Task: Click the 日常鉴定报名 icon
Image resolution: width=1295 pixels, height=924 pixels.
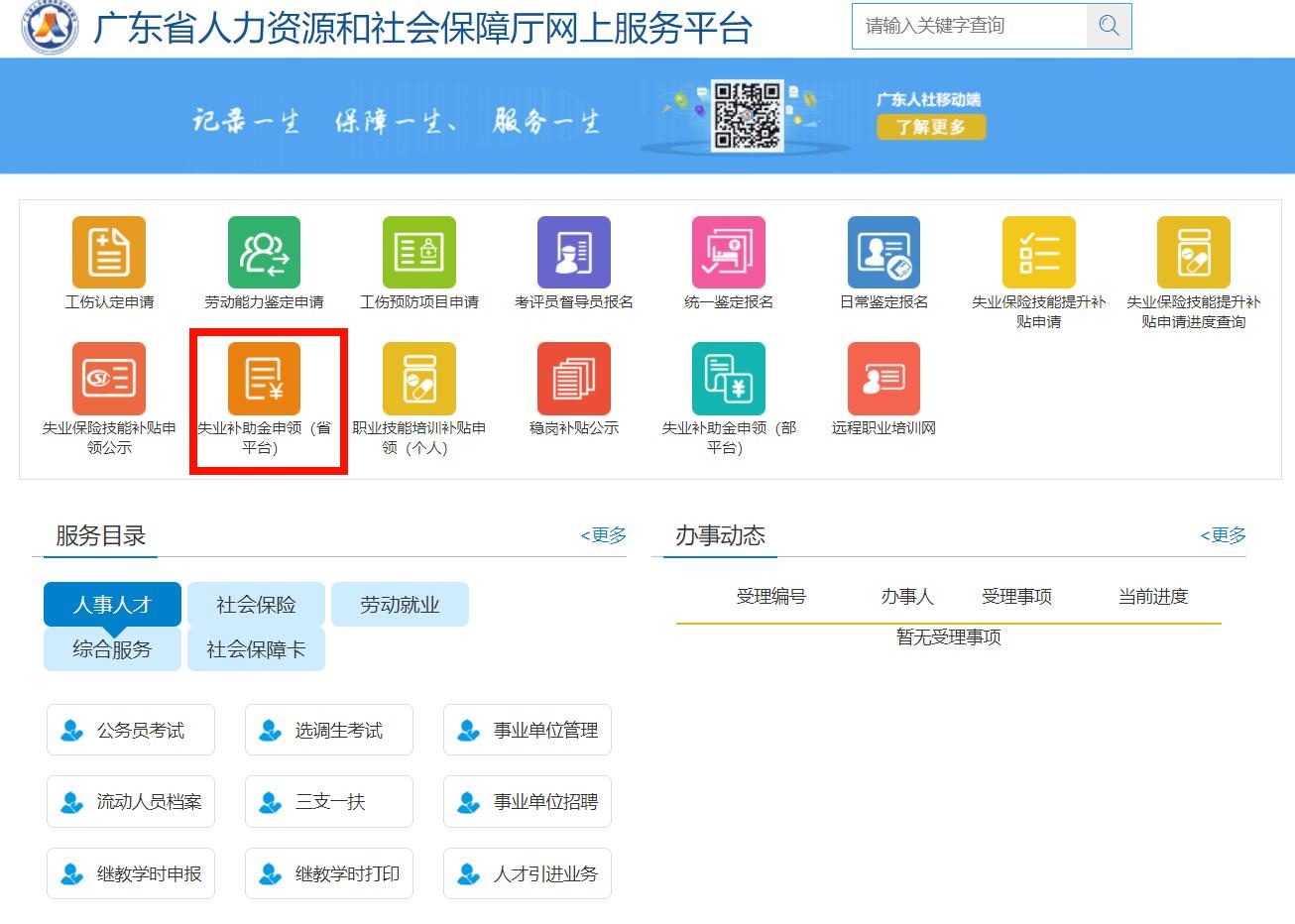Action: coord(883,253)
